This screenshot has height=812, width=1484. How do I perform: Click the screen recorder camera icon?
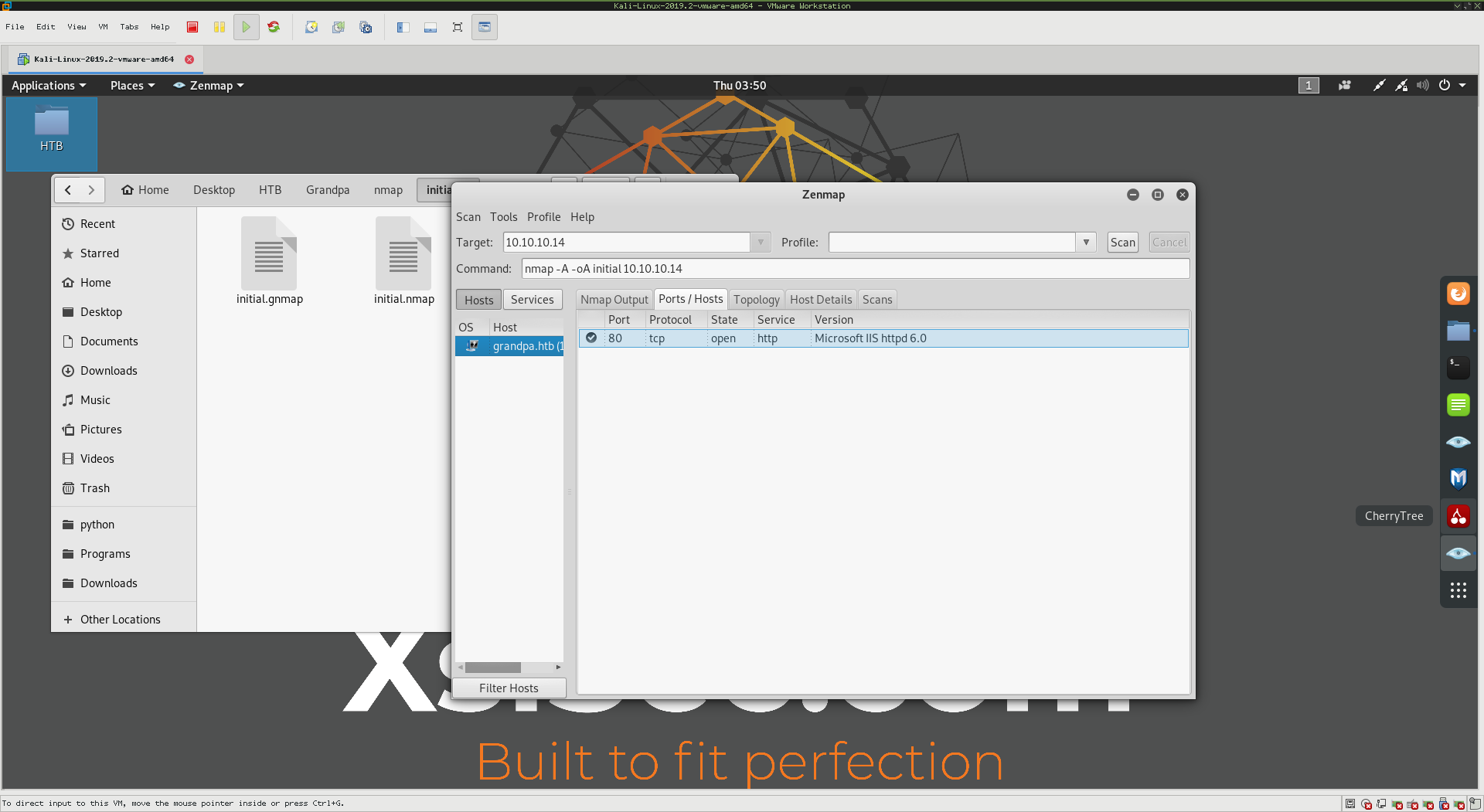[x=1345, y=86]
